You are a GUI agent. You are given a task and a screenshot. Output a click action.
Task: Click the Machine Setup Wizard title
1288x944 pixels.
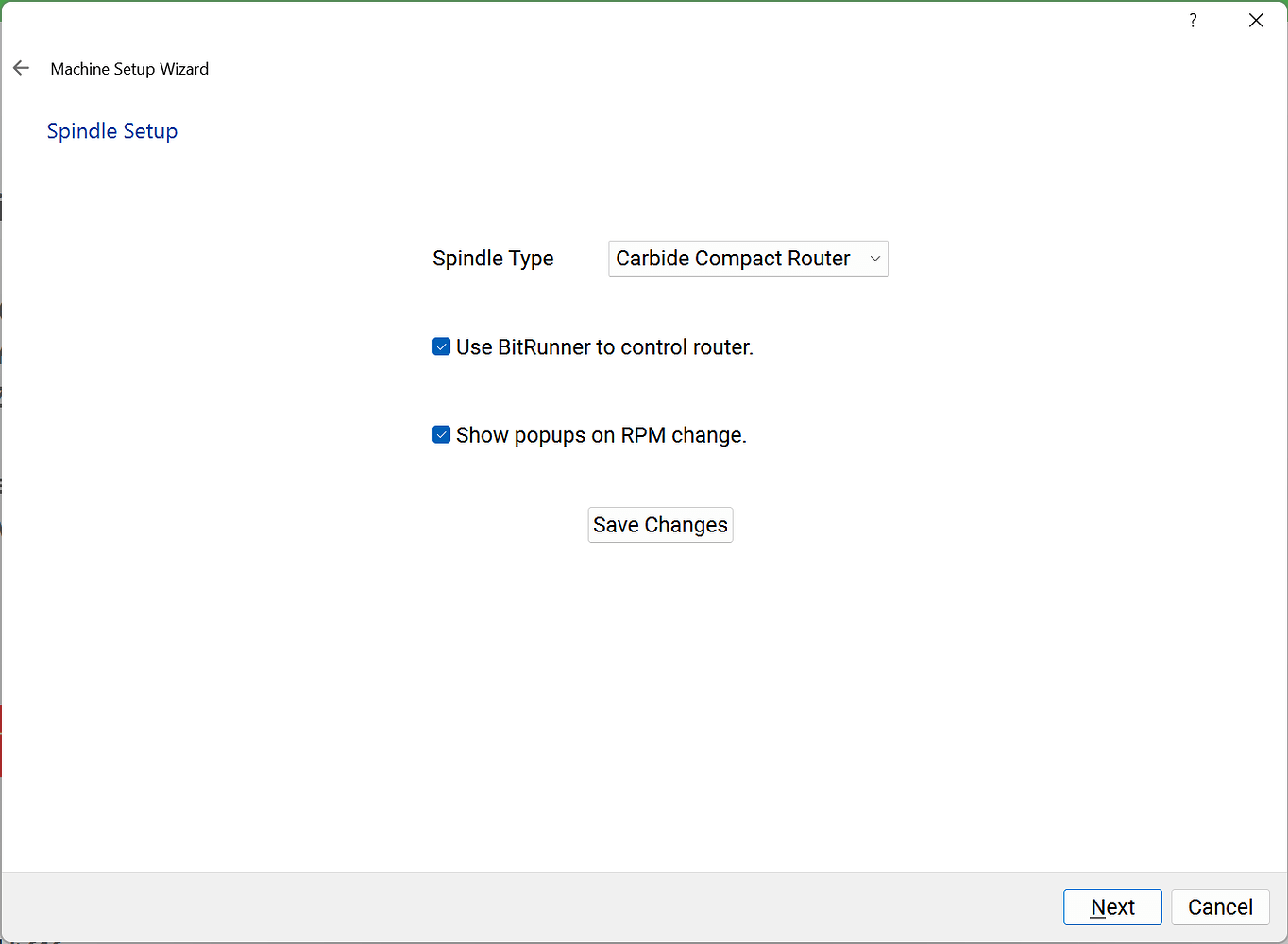click(x=129, y=68)
